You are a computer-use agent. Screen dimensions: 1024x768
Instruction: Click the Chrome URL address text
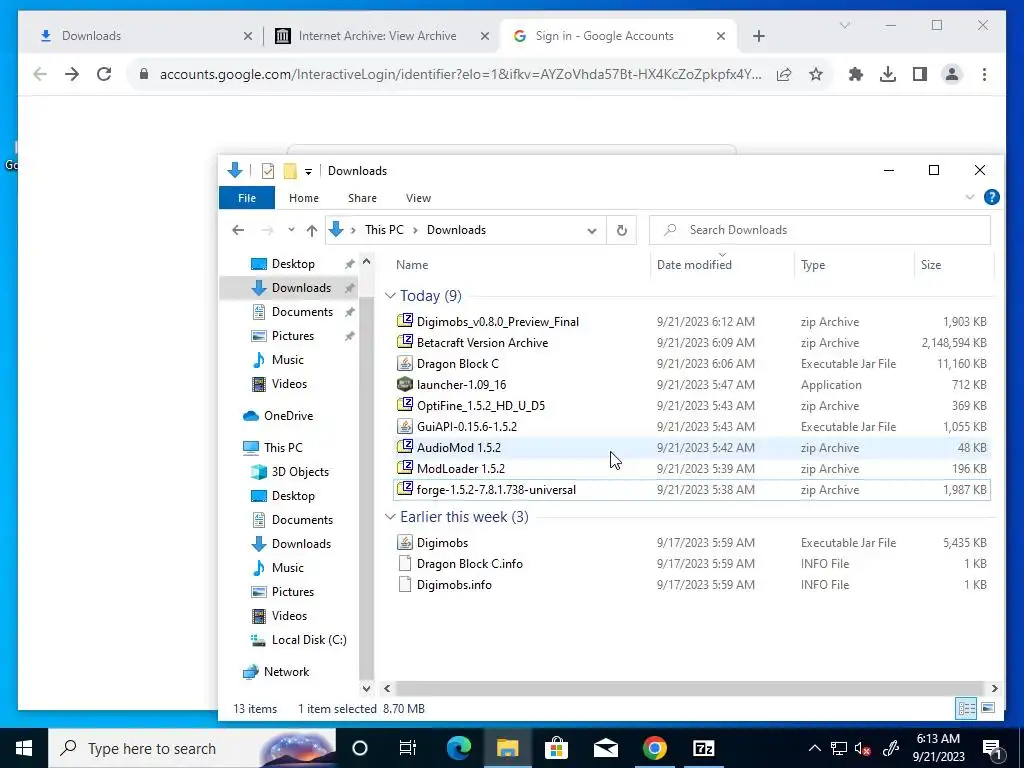(460, 74)
